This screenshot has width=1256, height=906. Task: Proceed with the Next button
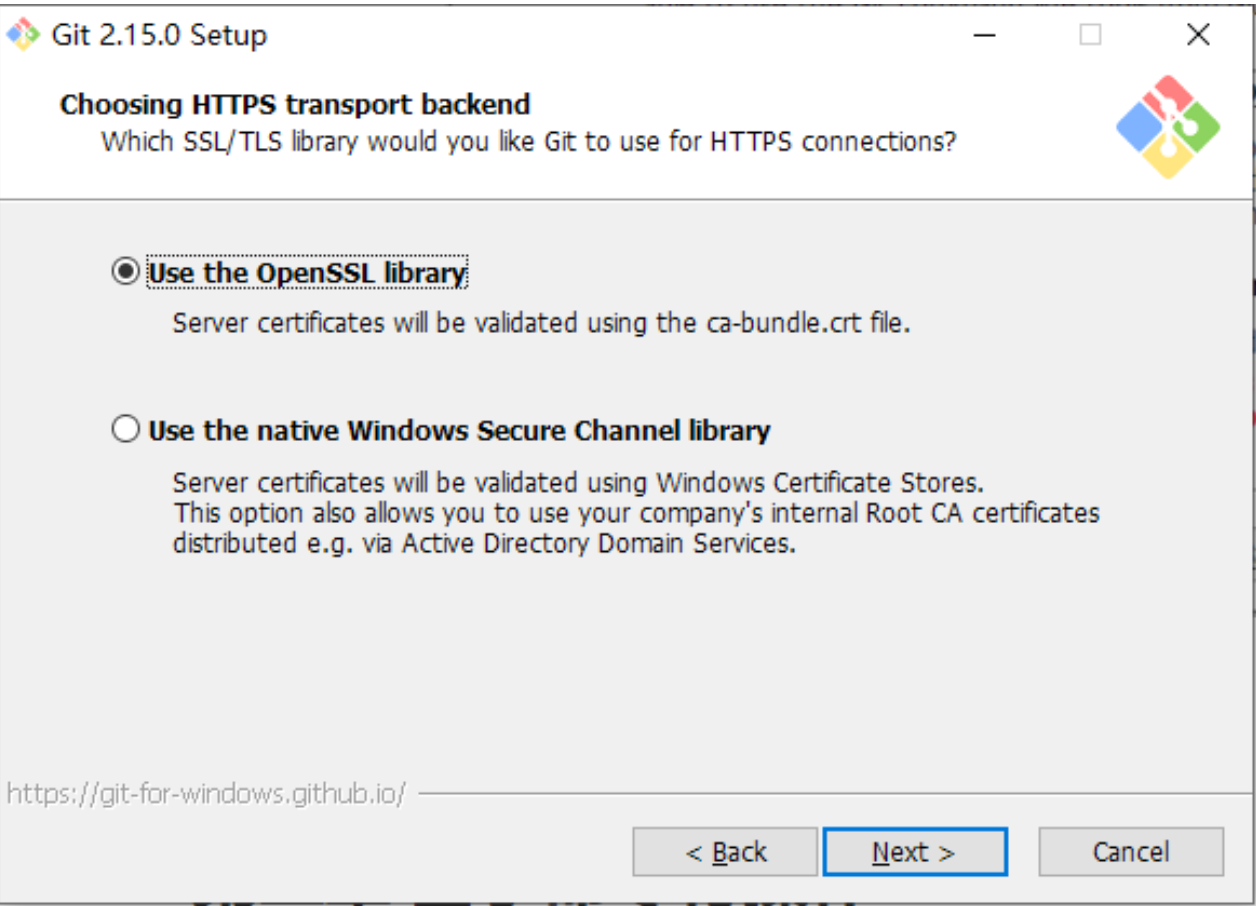point(914,852)
